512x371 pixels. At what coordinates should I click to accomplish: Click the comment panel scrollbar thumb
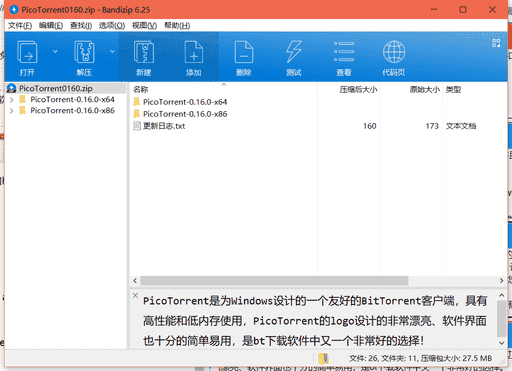click(x=501, y=318)
